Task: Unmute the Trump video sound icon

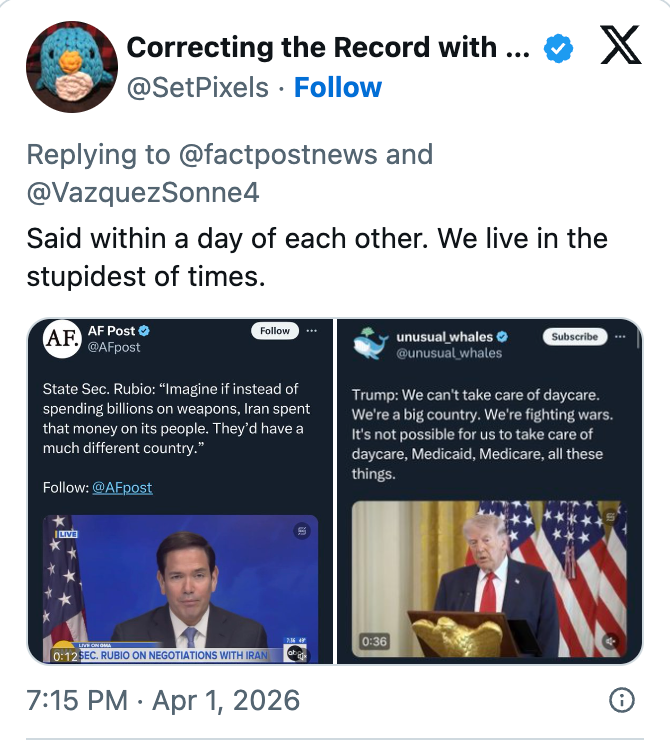Action: (x=611, y=641)
